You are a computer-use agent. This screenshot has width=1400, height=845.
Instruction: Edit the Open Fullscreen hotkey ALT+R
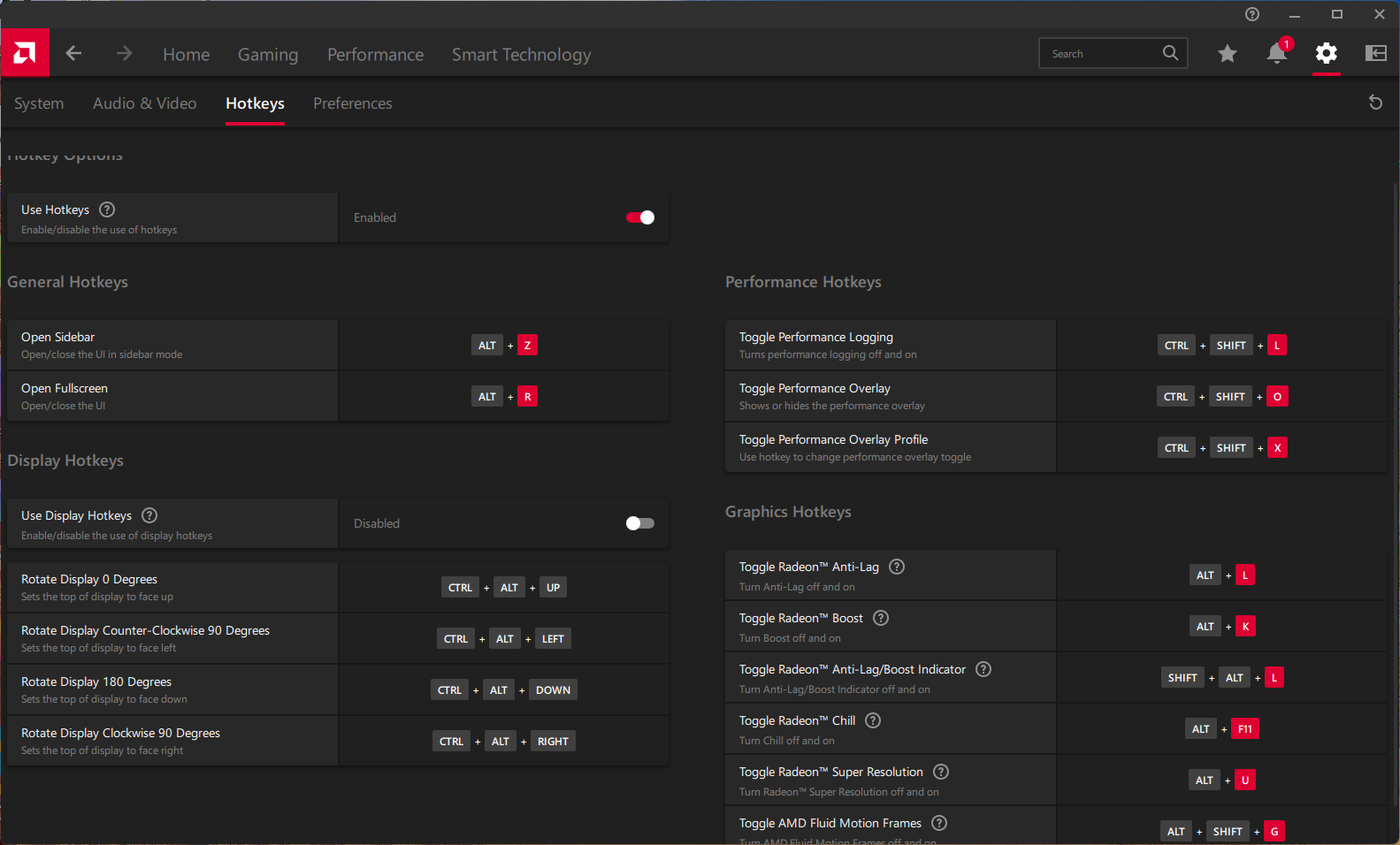pyautogui.click(x=504, y=397)
